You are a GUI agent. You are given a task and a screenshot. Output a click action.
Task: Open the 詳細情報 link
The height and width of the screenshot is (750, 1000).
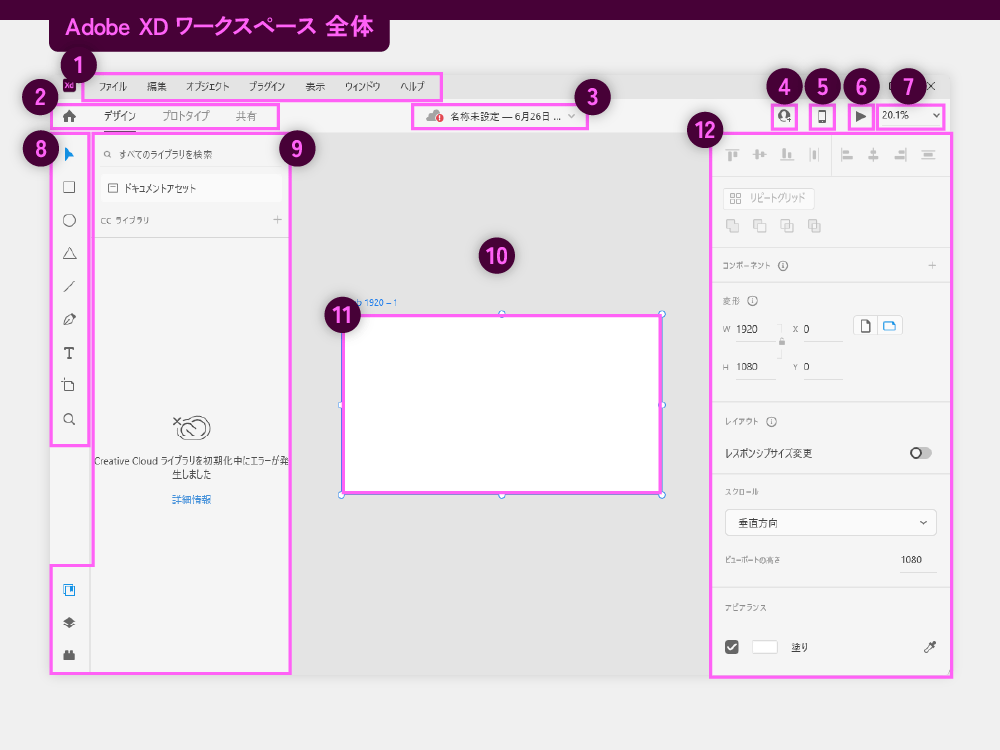coord(191,499)
